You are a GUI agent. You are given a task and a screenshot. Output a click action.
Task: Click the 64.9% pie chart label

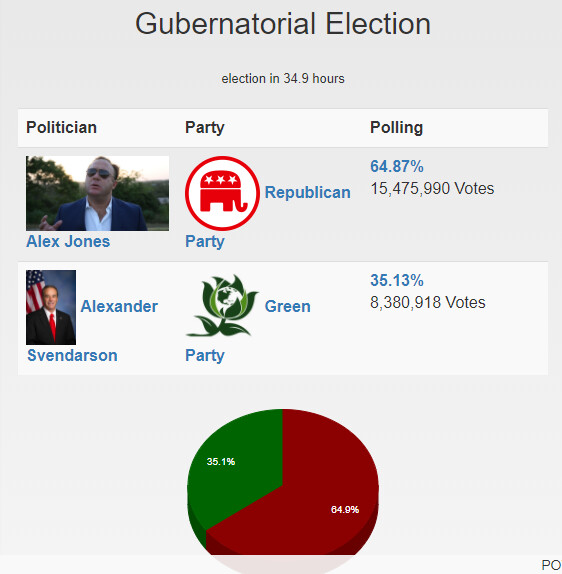(x=345, y=510)
